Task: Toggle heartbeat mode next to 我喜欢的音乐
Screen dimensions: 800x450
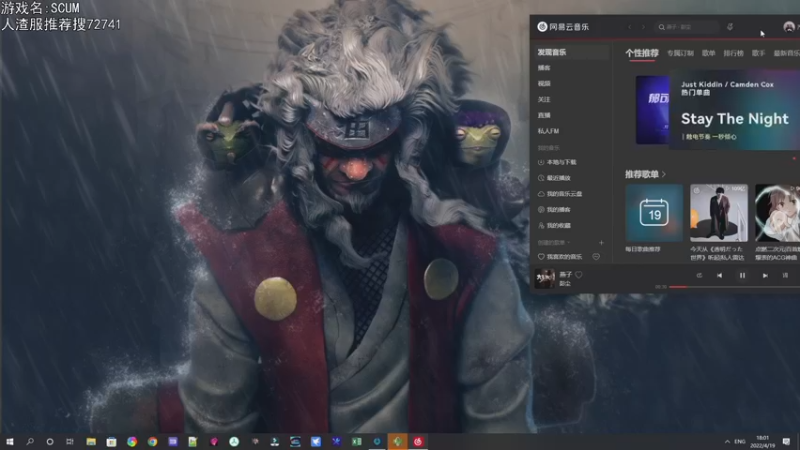Action: (596, 257)
